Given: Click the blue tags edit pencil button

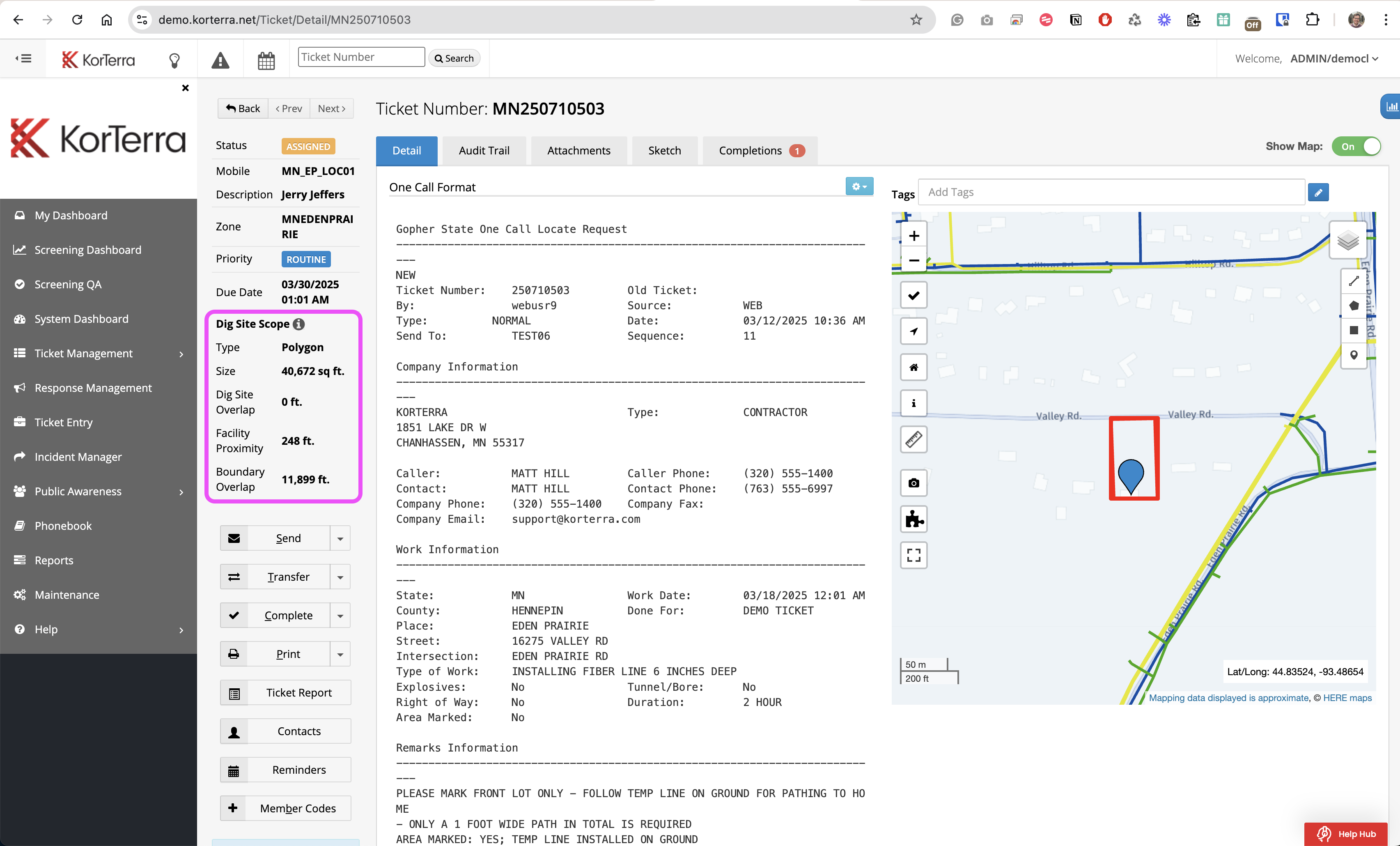Looking at the screenshot, I should [x=1317, y=192].
